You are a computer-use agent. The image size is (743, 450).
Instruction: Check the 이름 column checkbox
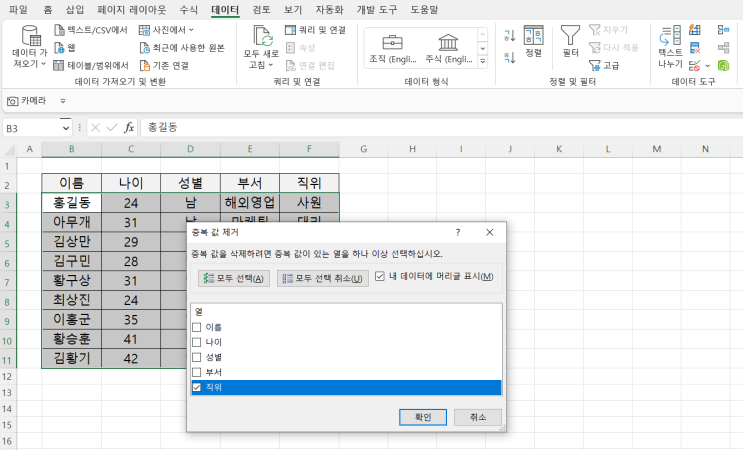click(x=197, y=327)
